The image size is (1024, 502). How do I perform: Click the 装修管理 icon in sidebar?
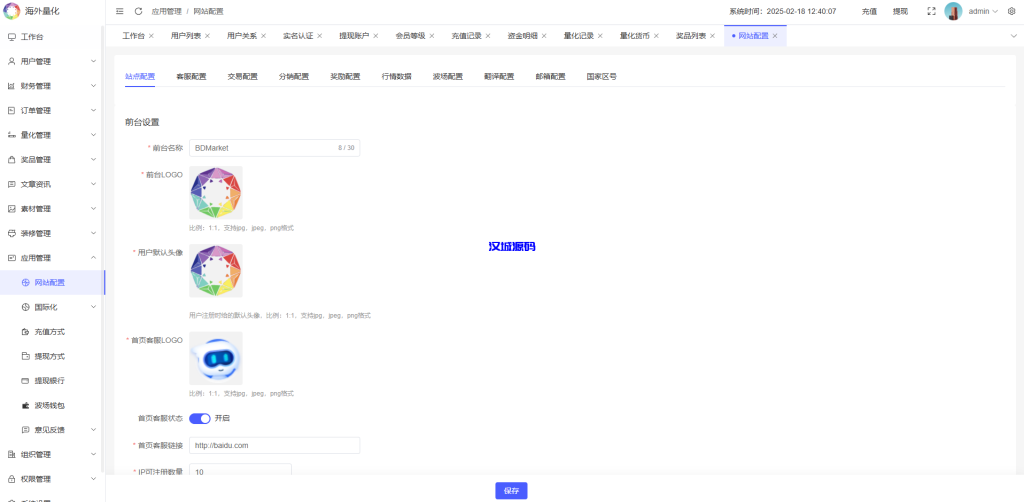pyautogui.click(x=11, y=234)
